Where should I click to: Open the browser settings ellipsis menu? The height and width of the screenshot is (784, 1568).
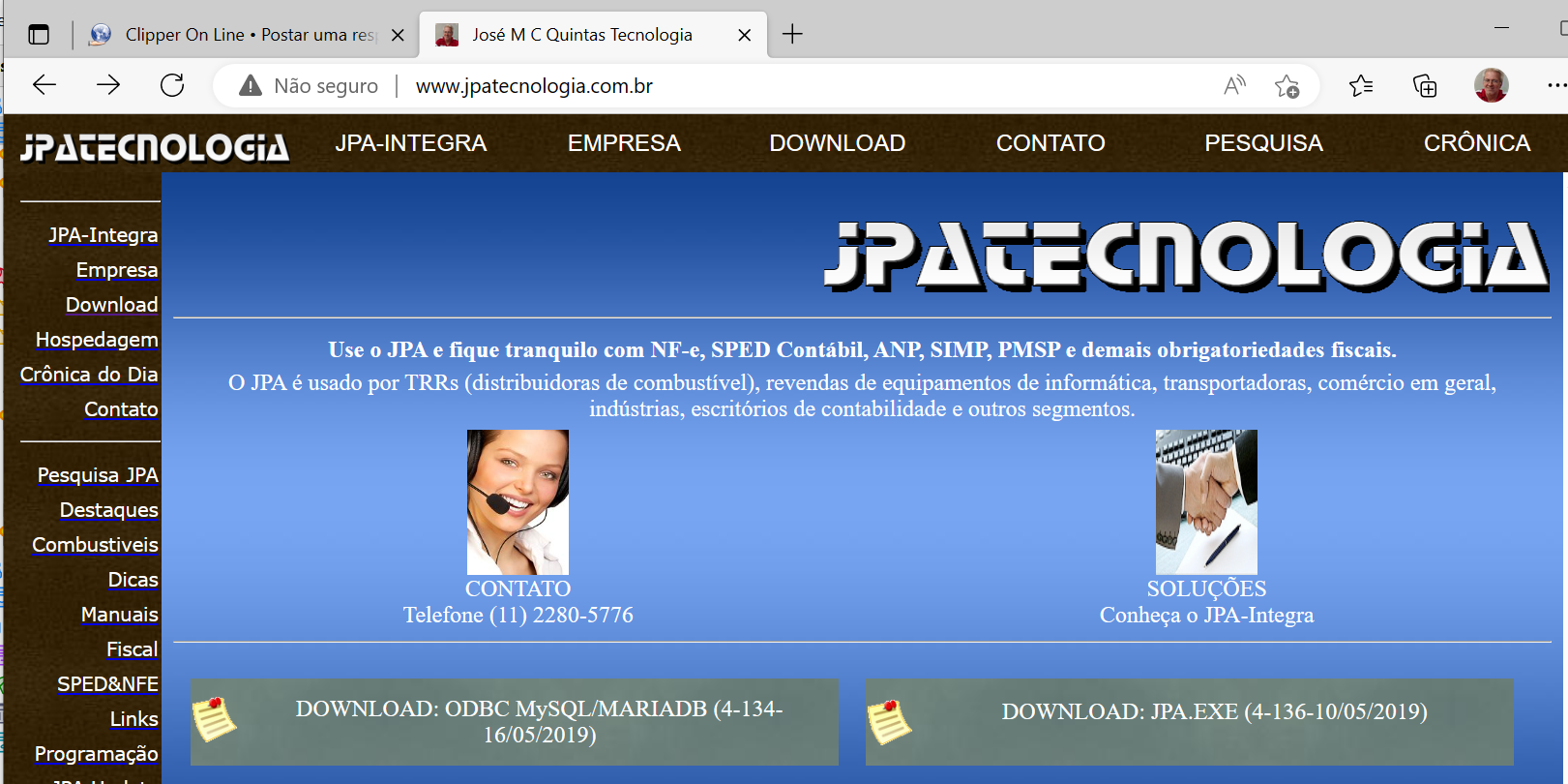[1556, 85]
